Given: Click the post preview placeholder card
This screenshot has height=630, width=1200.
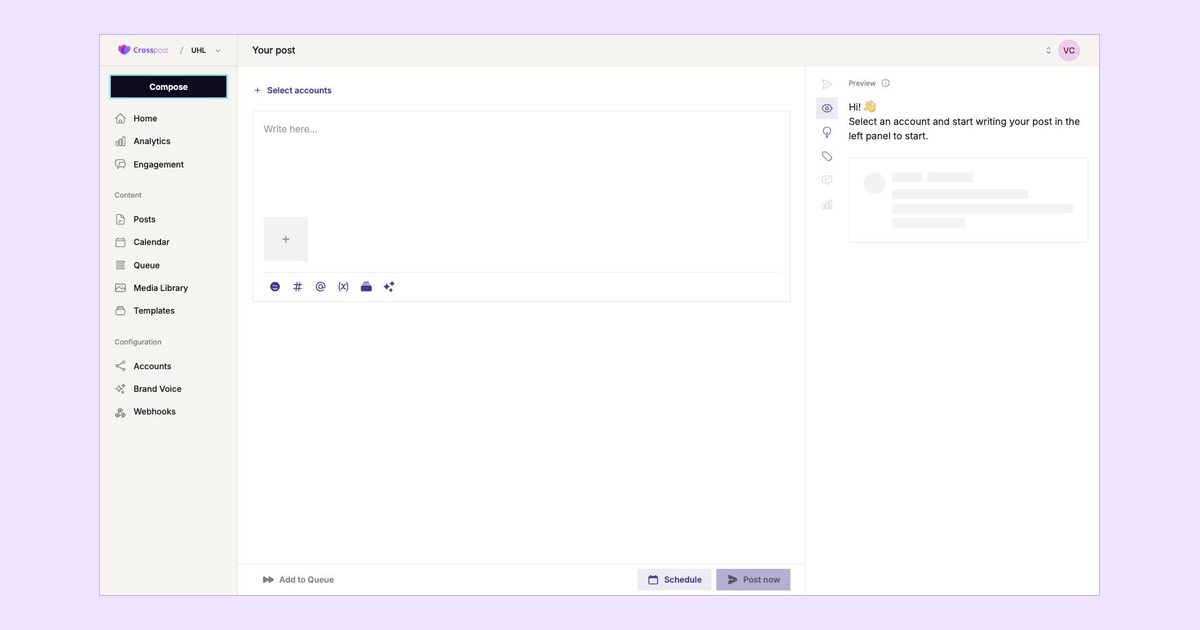Looking at the screenshot, I should click(x=968, y=200).
